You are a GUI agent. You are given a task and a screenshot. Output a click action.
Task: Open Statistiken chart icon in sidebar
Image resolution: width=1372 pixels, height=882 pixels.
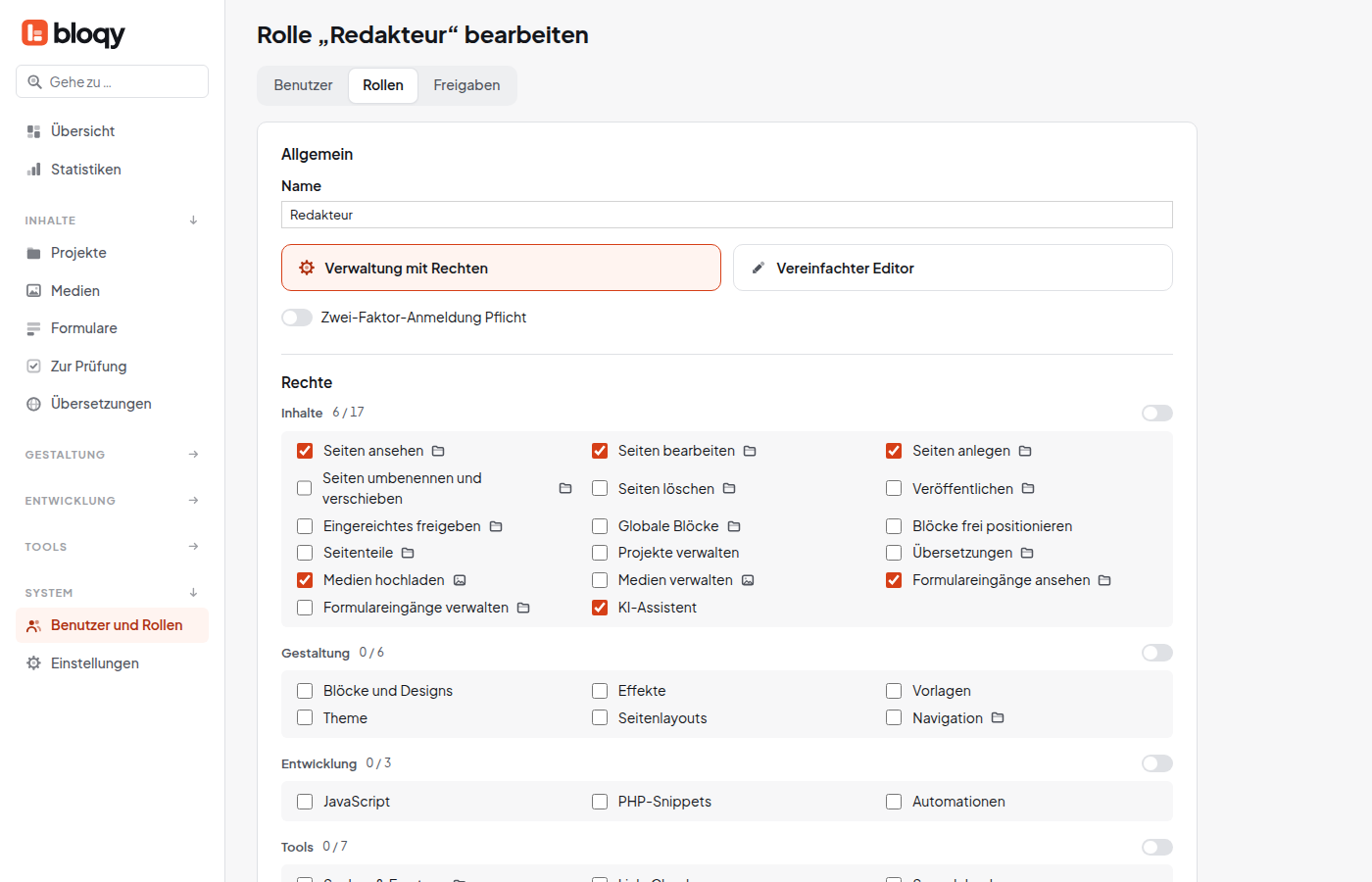pos(34,170)
